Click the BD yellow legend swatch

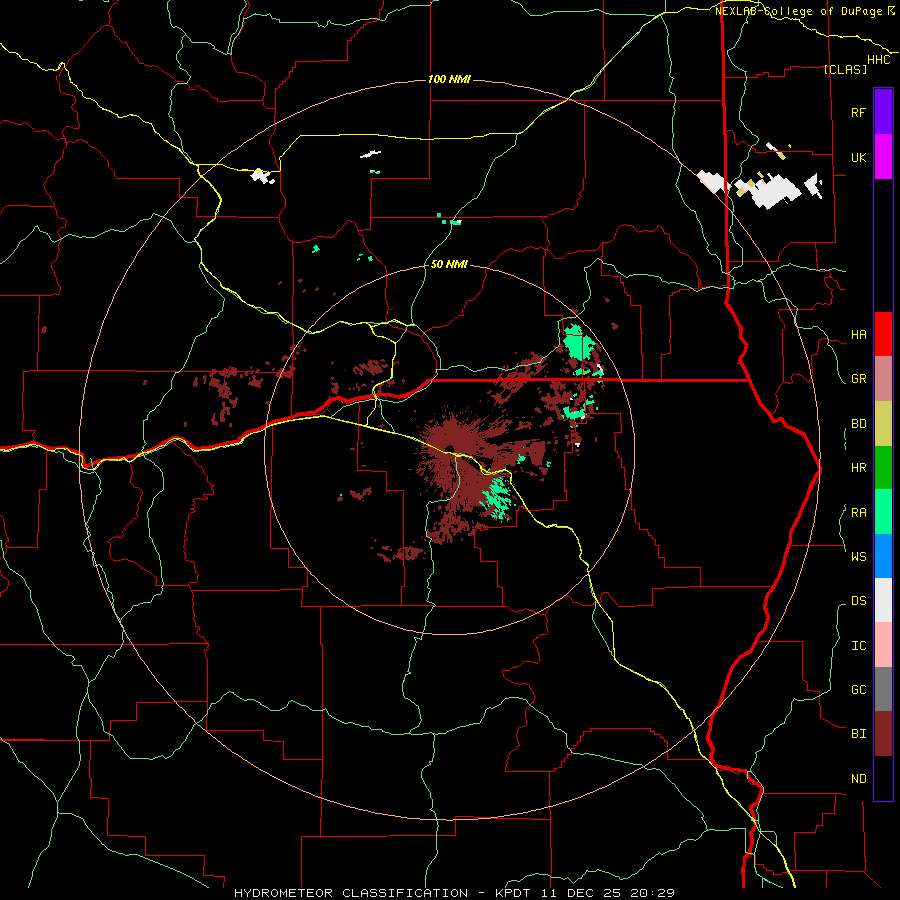click(x=883, y=424)
